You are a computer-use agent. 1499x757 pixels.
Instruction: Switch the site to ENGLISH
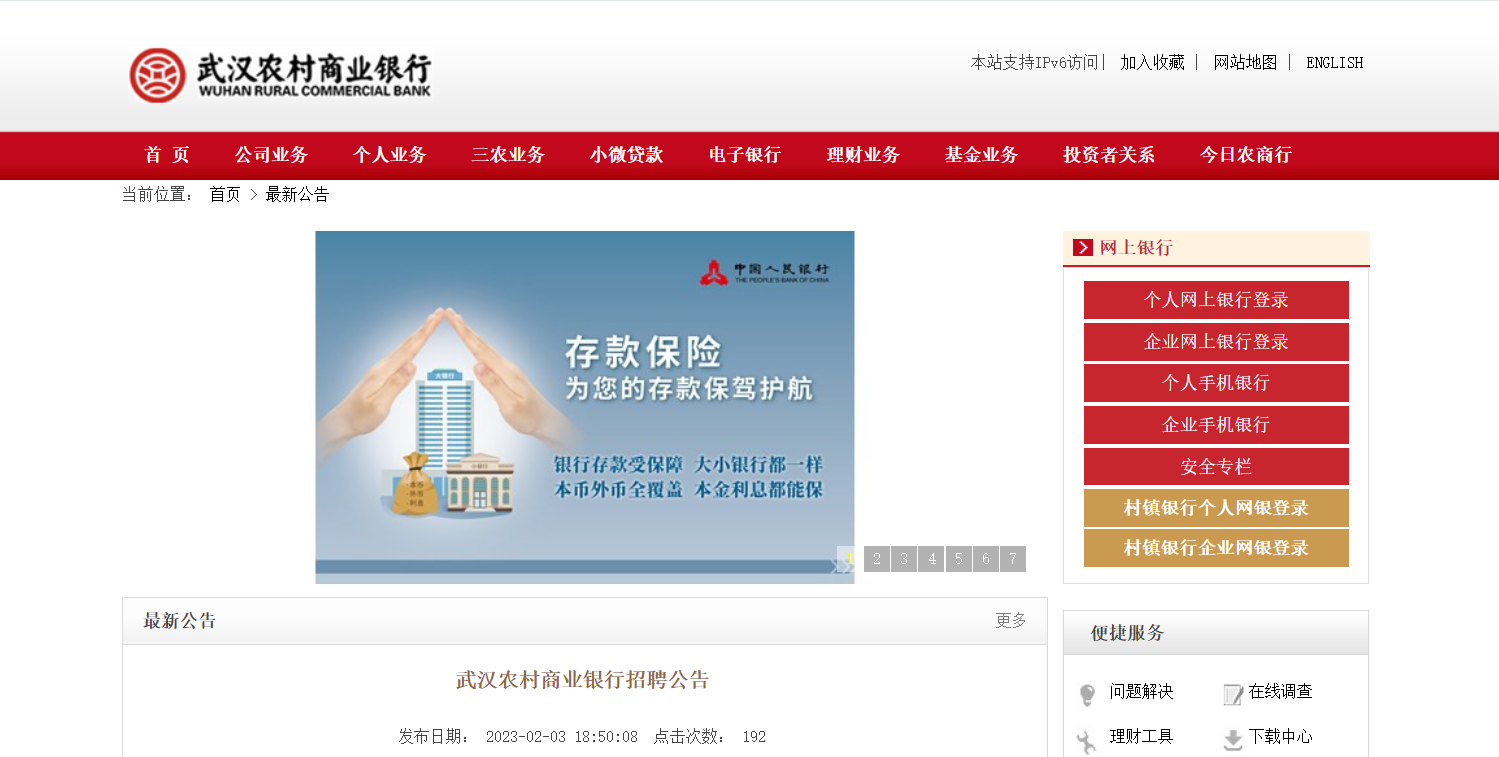1335,62
